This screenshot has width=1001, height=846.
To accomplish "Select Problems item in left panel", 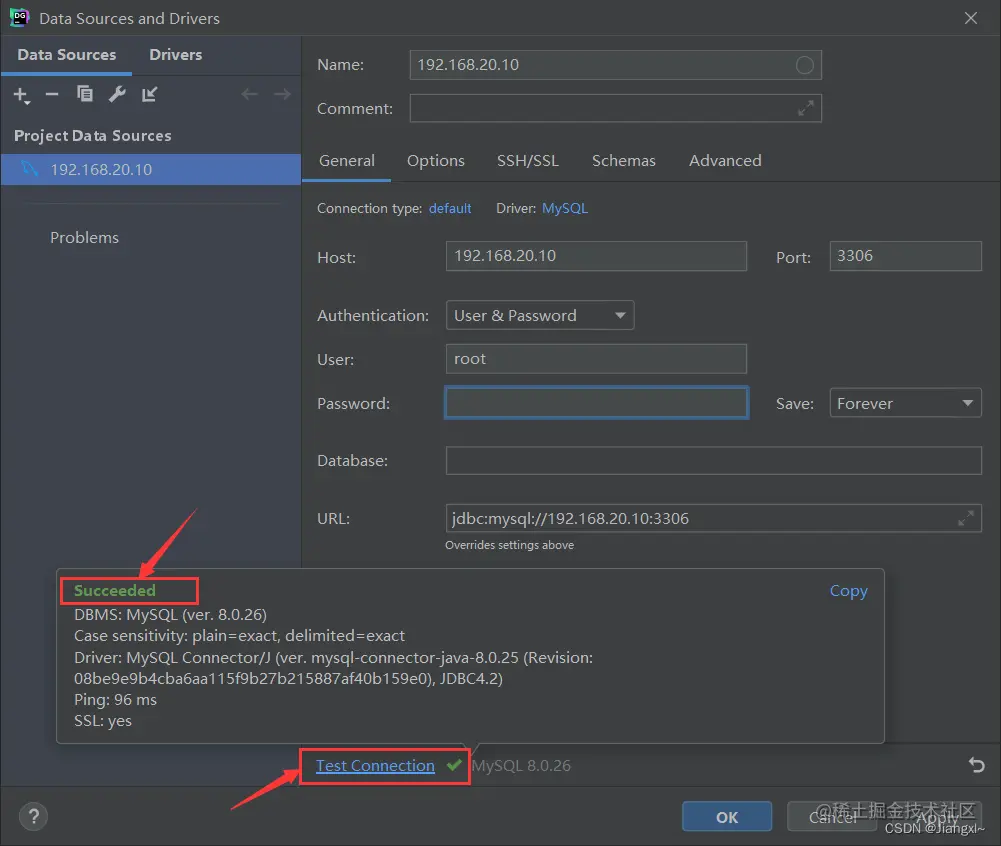I will 84,238.
